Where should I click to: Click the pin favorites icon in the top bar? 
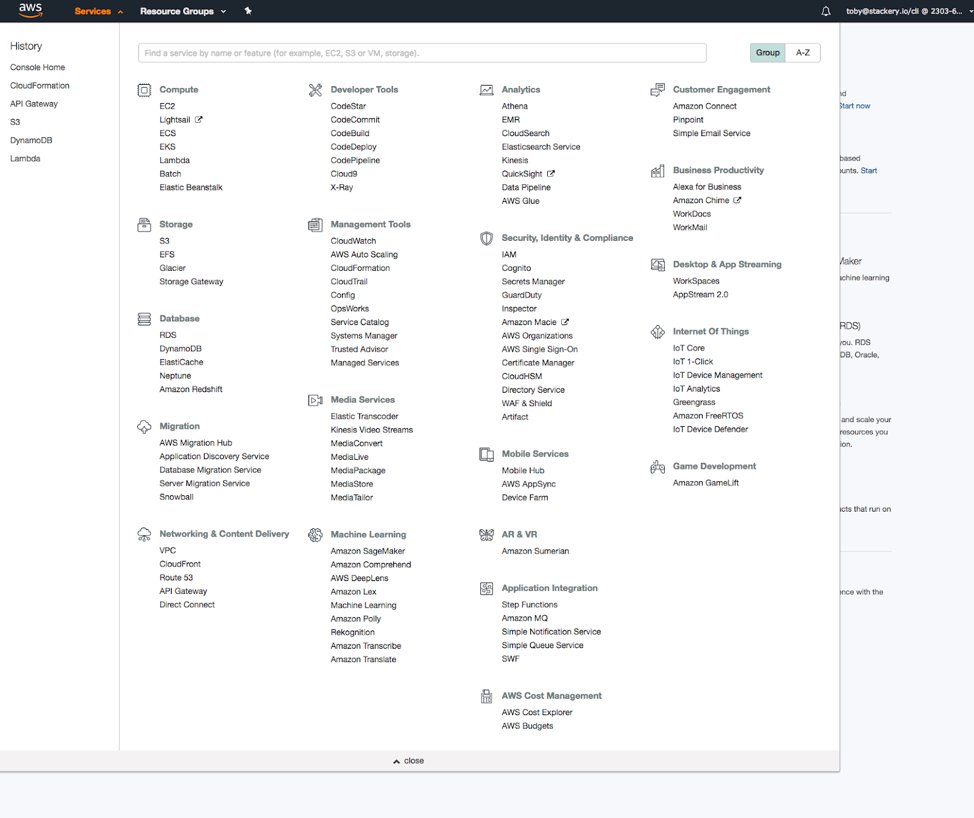pyautogui.click(x=247, y=11)
